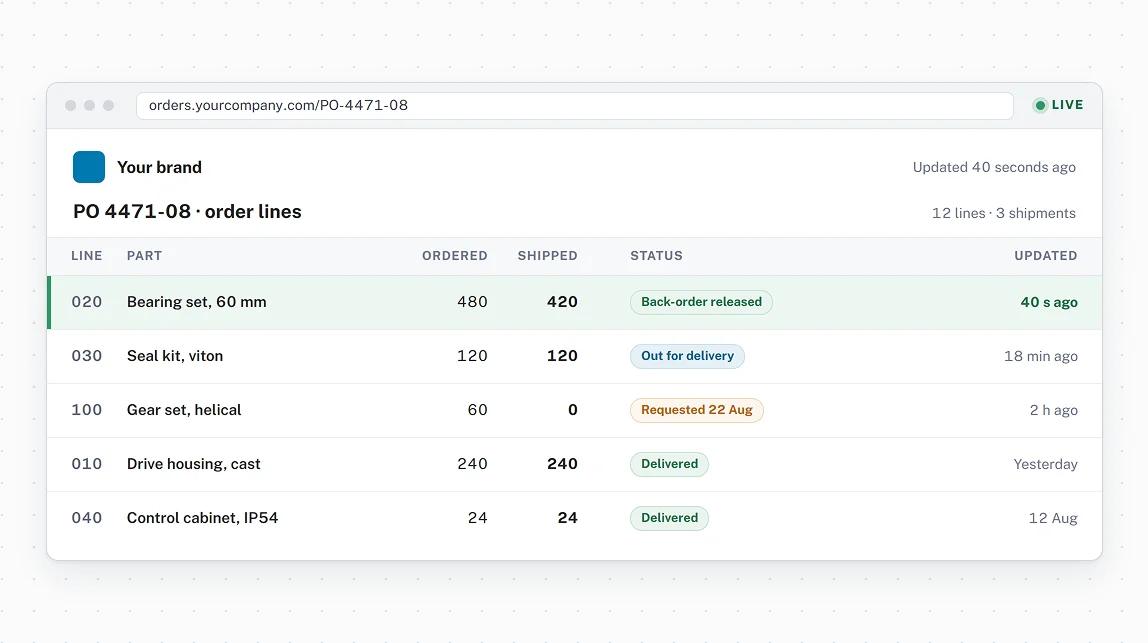This screenshot has width=1148, height=643.
Task: Click the Delivered badge for Drive housing
Action: pyautogui.click(x=669, y=464)
